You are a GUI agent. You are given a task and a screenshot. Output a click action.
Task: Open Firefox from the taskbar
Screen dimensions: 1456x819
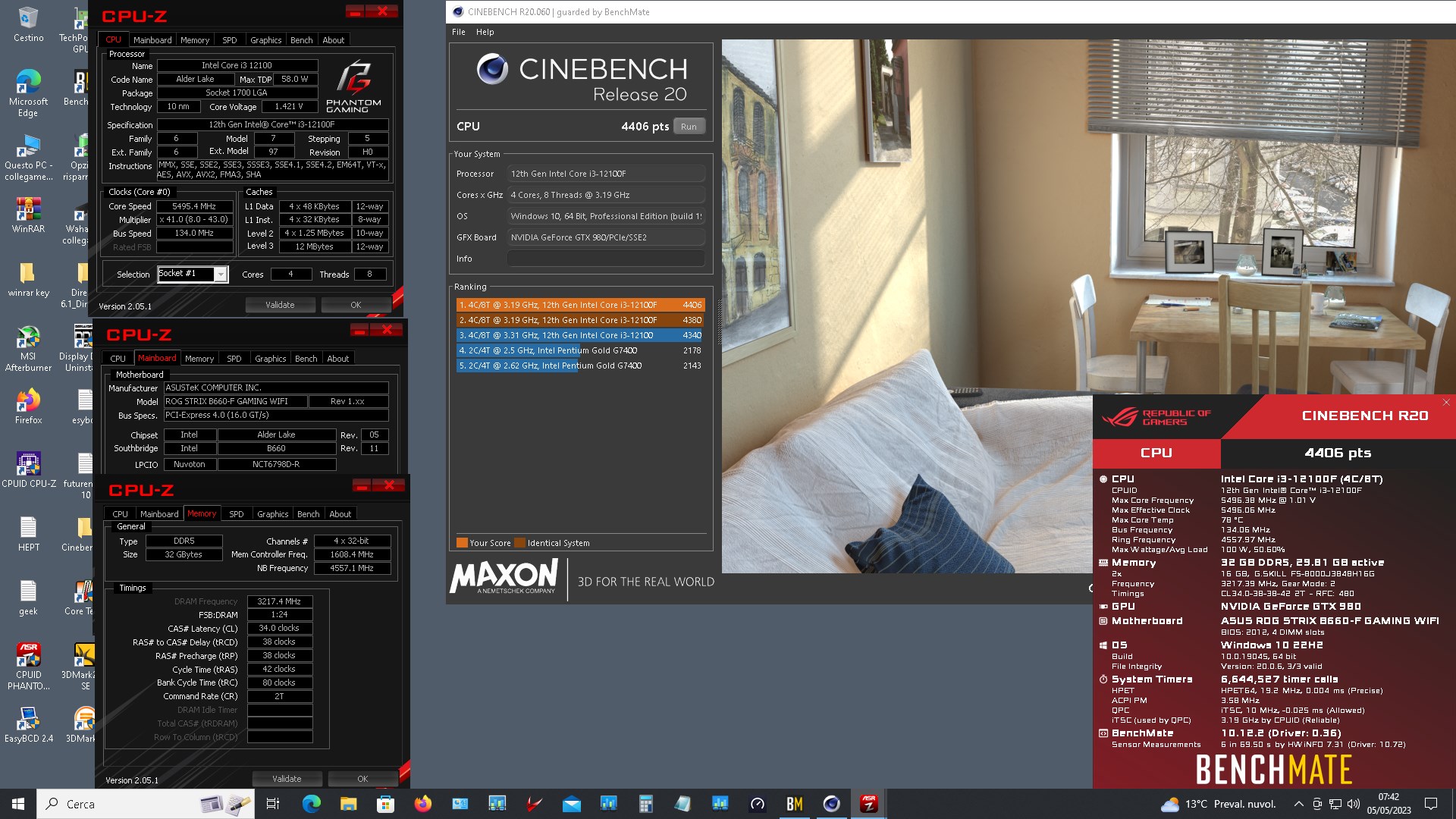pos(422,804)
